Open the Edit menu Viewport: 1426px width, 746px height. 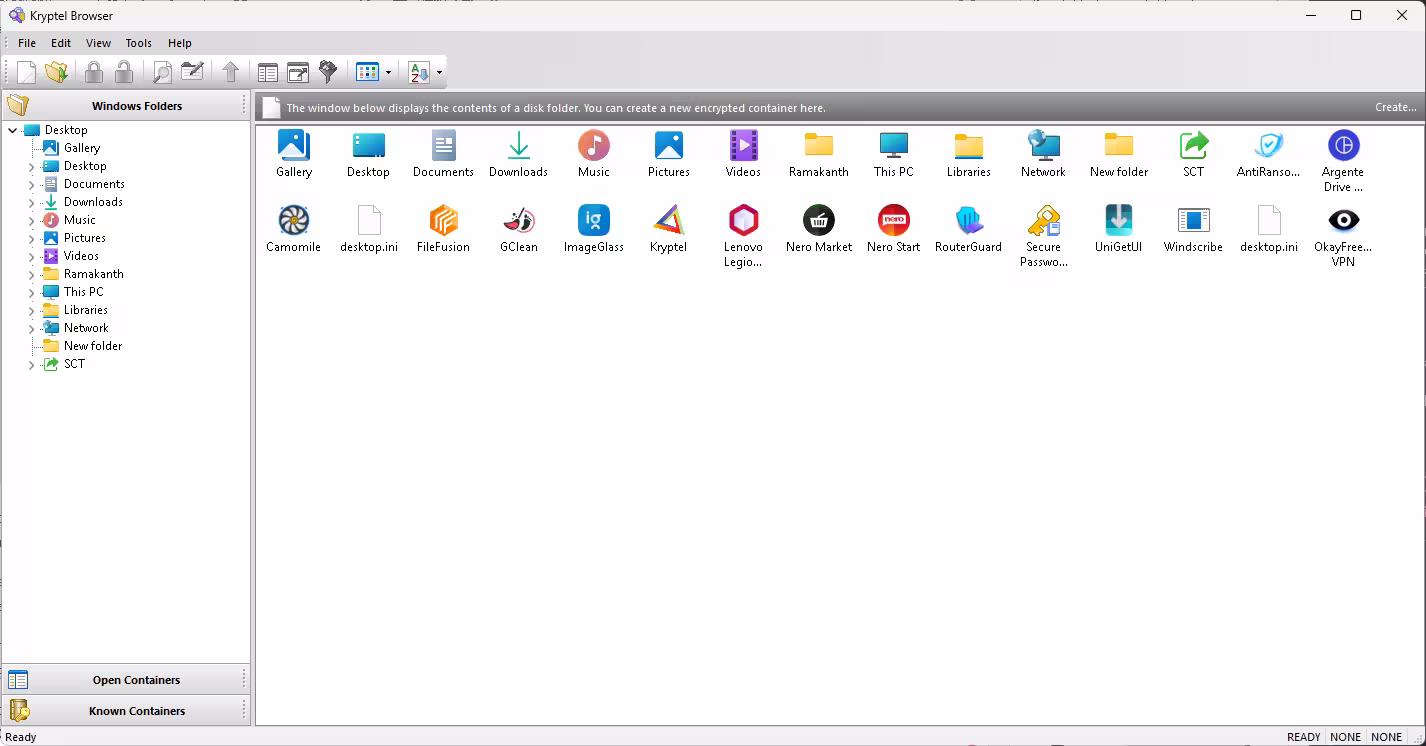coord(61,43)
